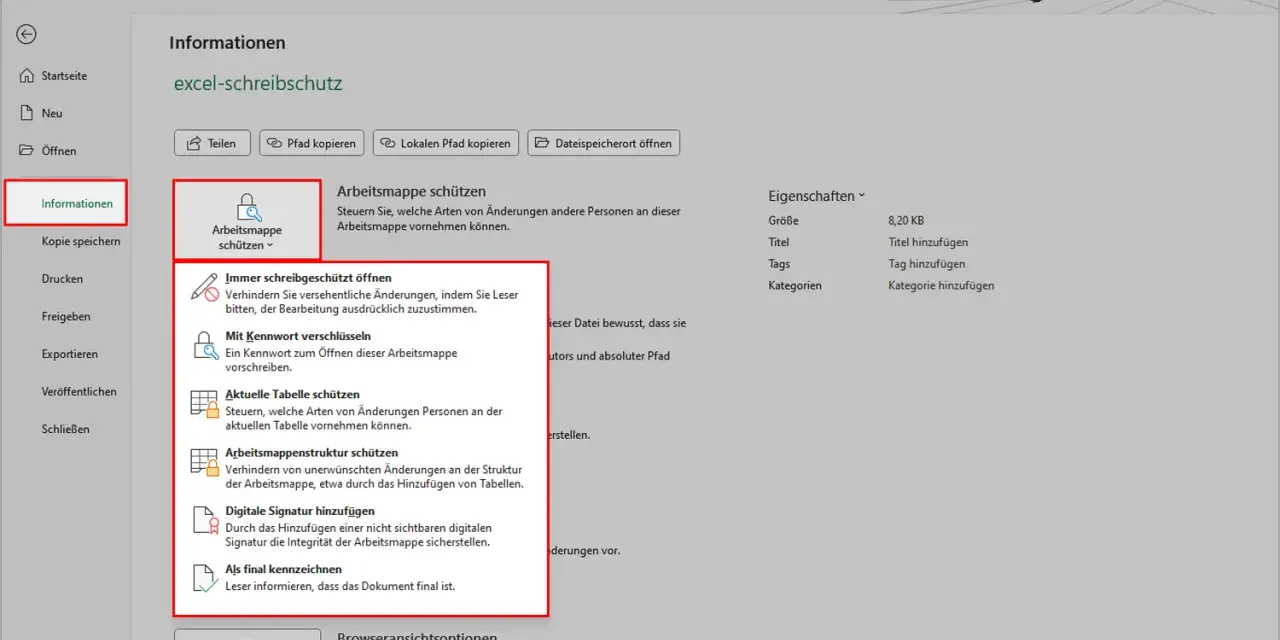Select Neu in the sidebar
The height and width of the screenshot is (640, 1280).
click(x=52, y=113)
